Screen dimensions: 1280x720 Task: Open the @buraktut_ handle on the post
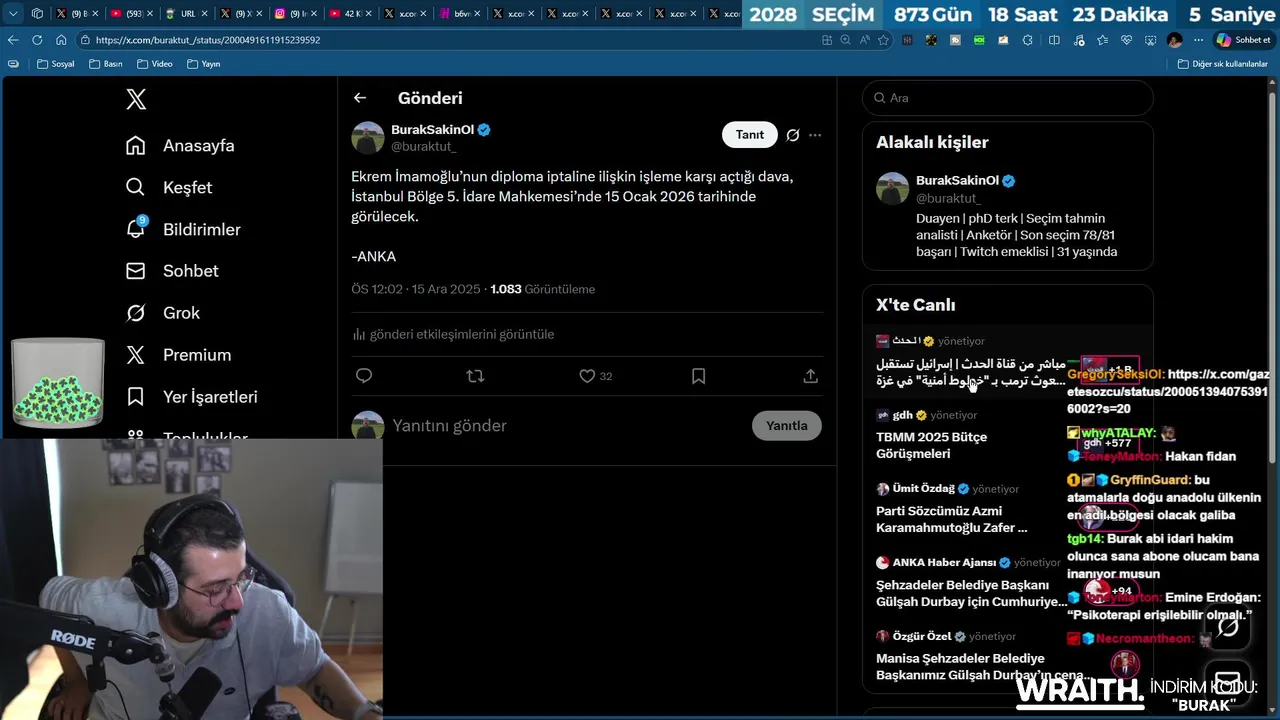(x=423, y=147)
